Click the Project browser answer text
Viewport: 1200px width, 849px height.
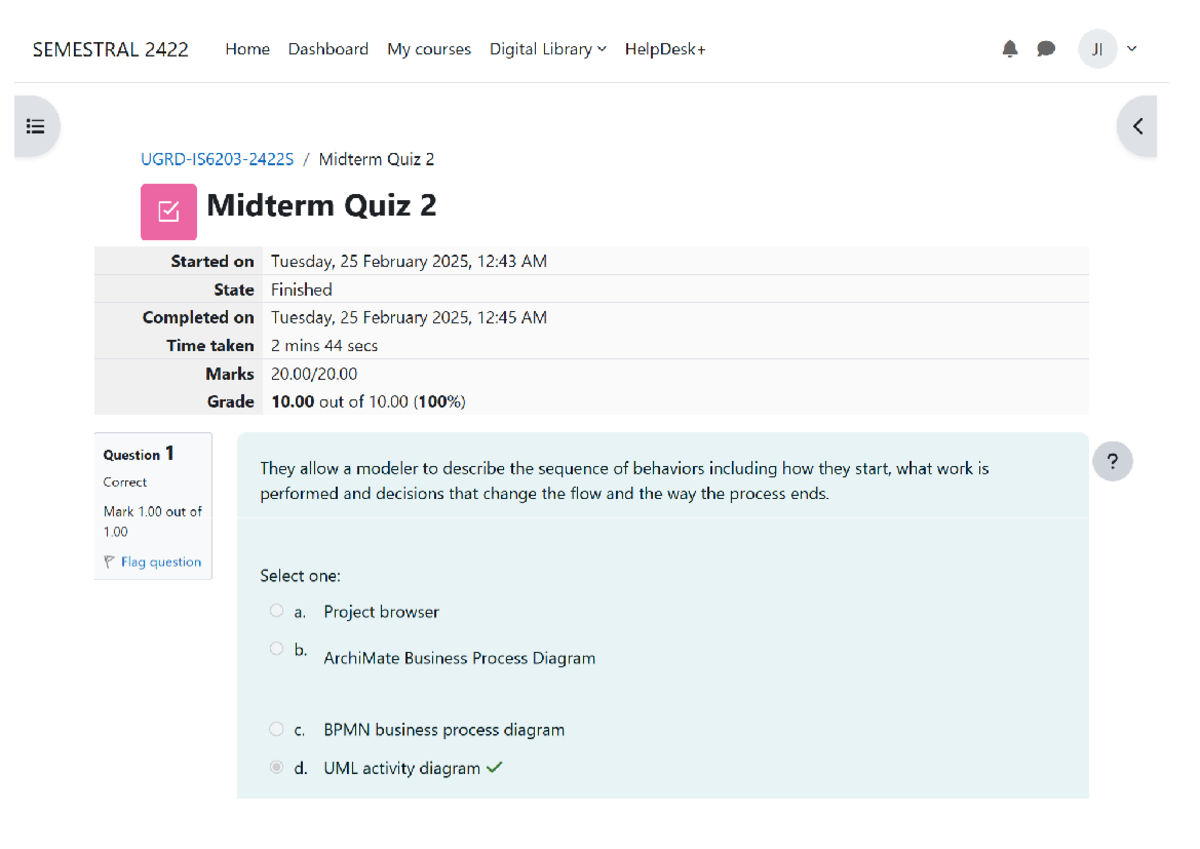(x=381, y=612)
